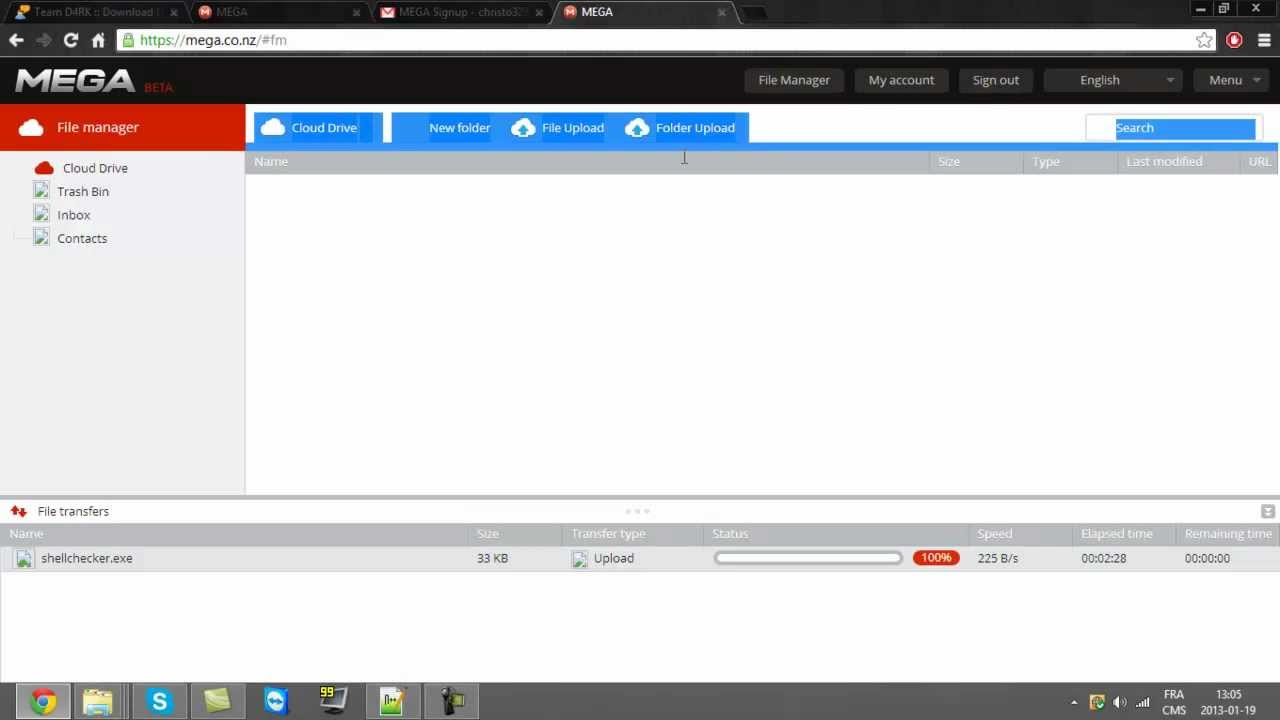The width and height of the screenshot is (1280, 720).
Task: Open Cloud Drive in sidebar tree
Action: [95, 168]
